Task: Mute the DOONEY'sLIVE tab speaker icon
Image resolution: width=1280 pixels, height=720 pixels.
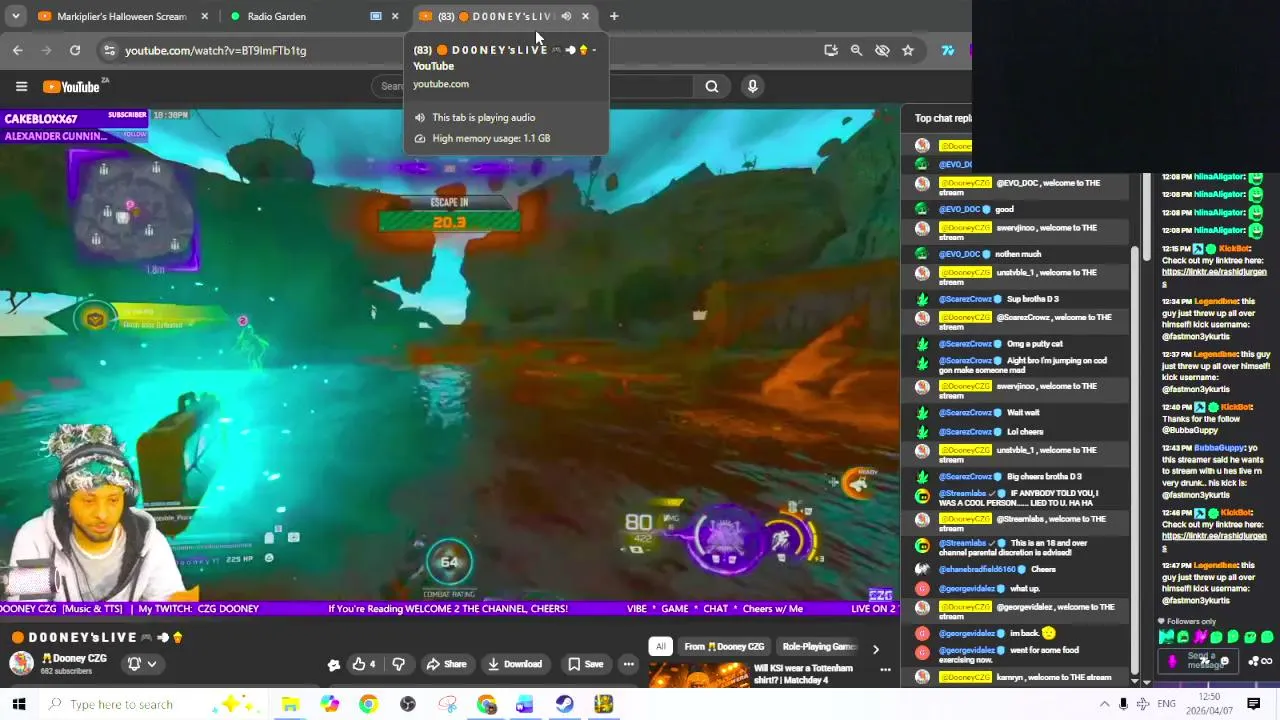Action: (566, 16)
